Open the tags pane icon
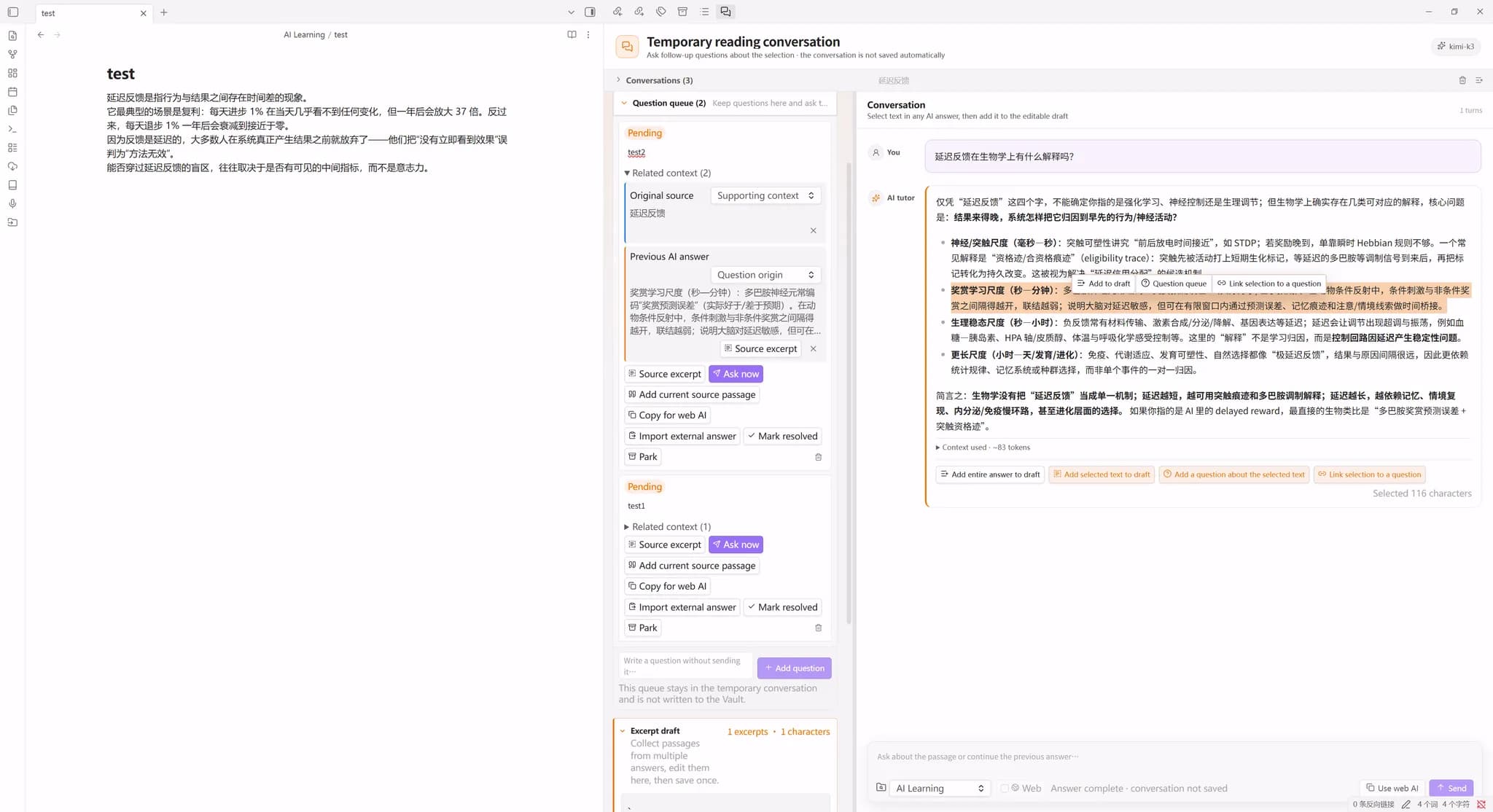This screenshot has width=1493, height=812. [x=661, y=12]
